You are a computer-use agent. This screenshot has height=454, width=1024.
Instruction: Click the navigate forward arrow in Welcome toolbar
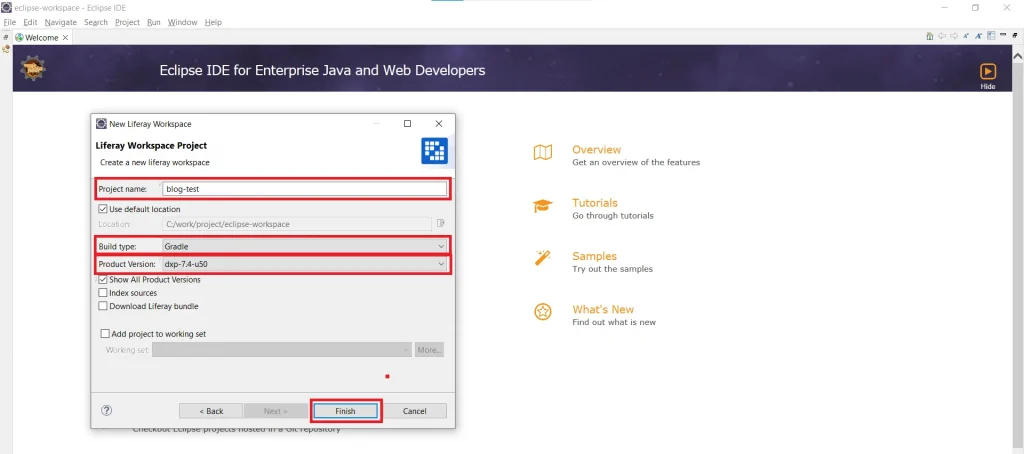[954, 37]
